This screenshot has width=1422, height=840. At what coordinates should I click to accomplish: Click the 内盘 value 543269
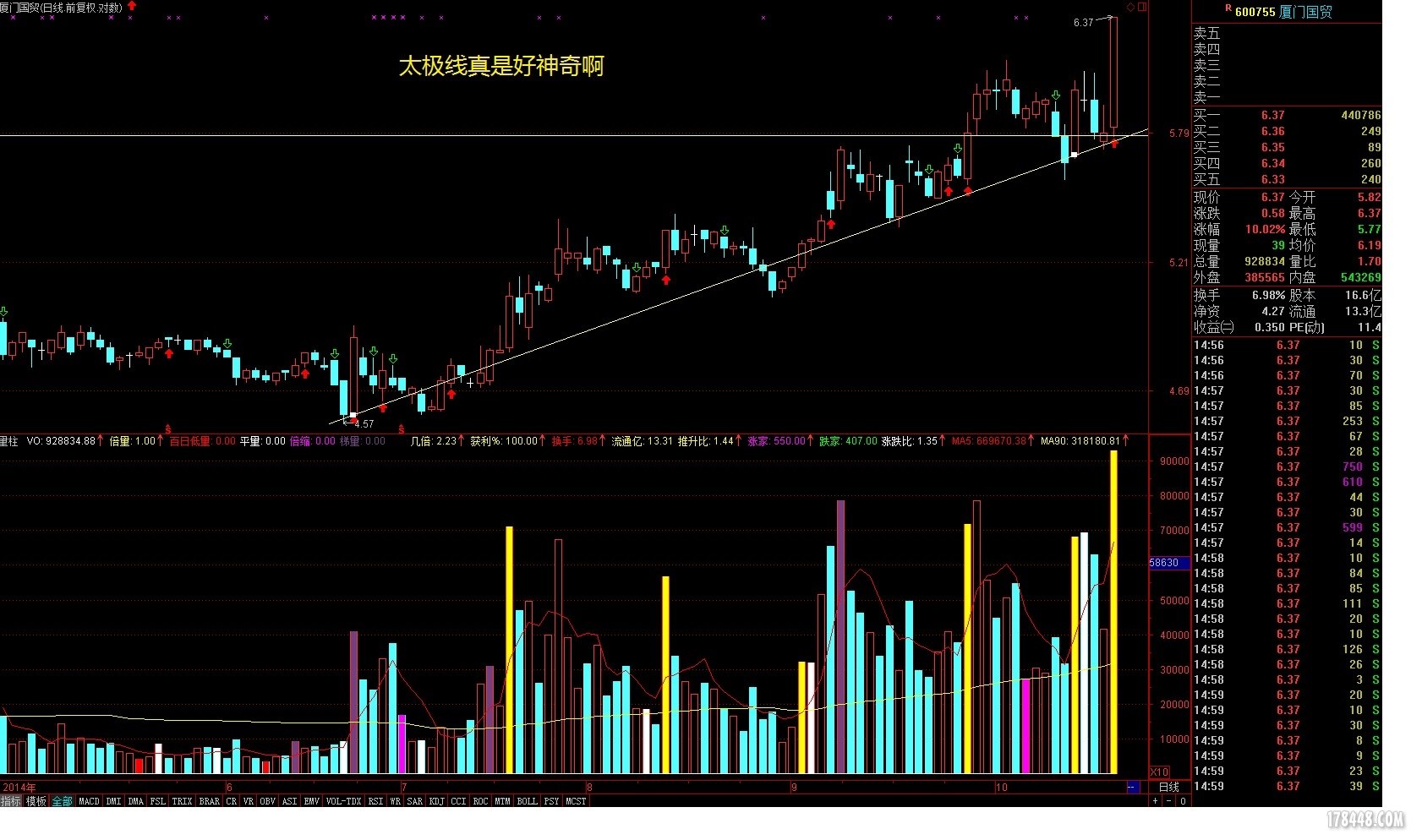pos(1360,277)
